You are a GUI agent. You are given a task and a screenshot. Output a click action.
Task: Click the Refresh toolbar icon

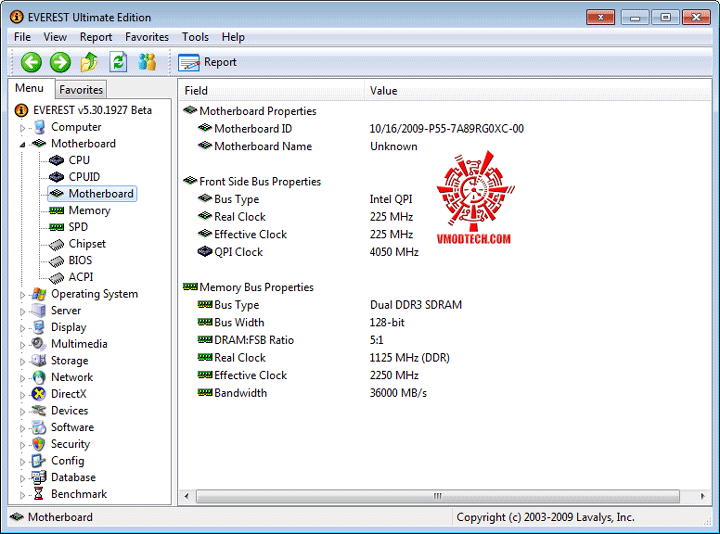(x=118, y=62)
